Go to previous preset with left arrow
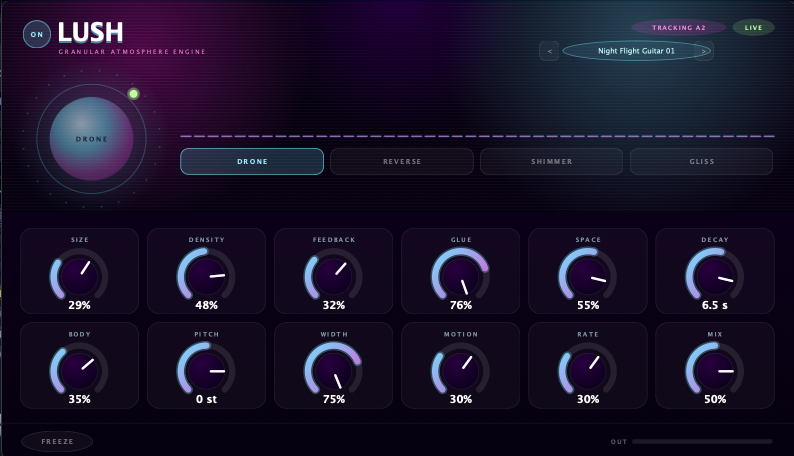 pos(549,51)
